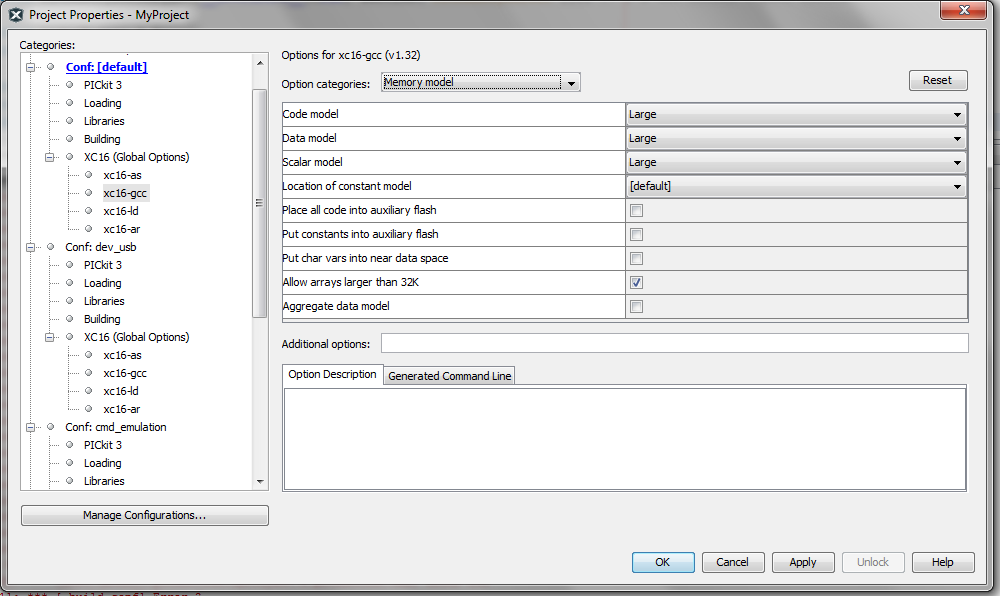
Task: Collapse XC16 (Global Options) under Conf: [default]
Action: click(x=49, y=157)
